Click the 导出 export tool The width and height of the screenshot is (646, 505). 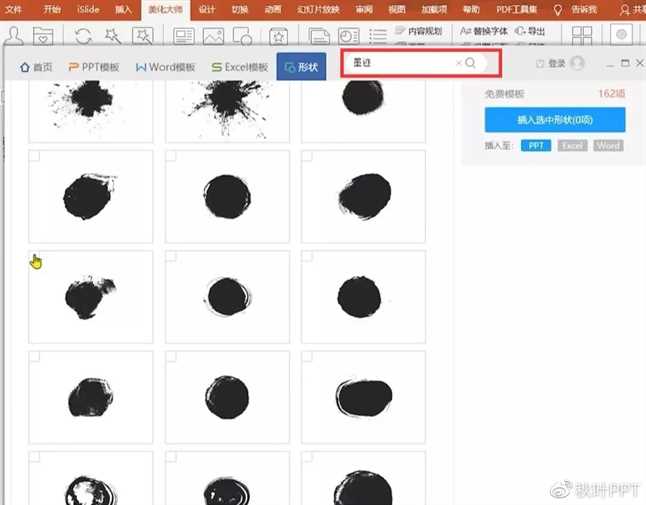(x=531, y=31)
